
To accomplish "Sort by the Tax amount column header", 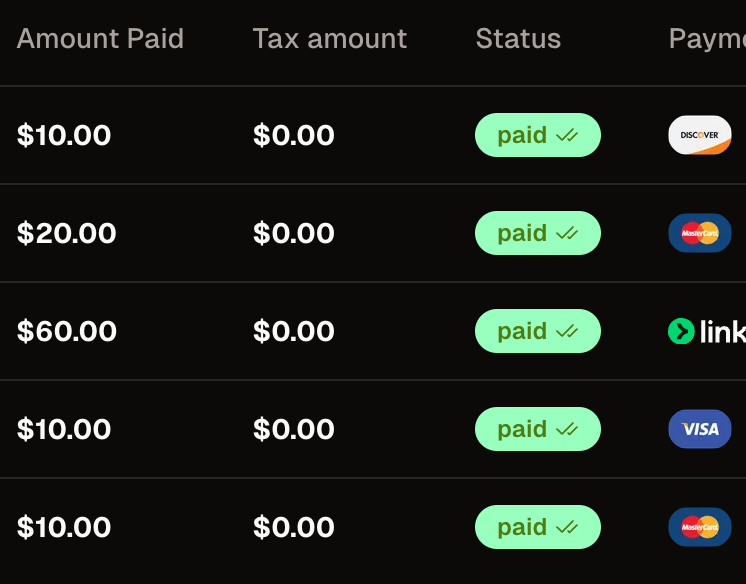I will (x=329, y=39).
